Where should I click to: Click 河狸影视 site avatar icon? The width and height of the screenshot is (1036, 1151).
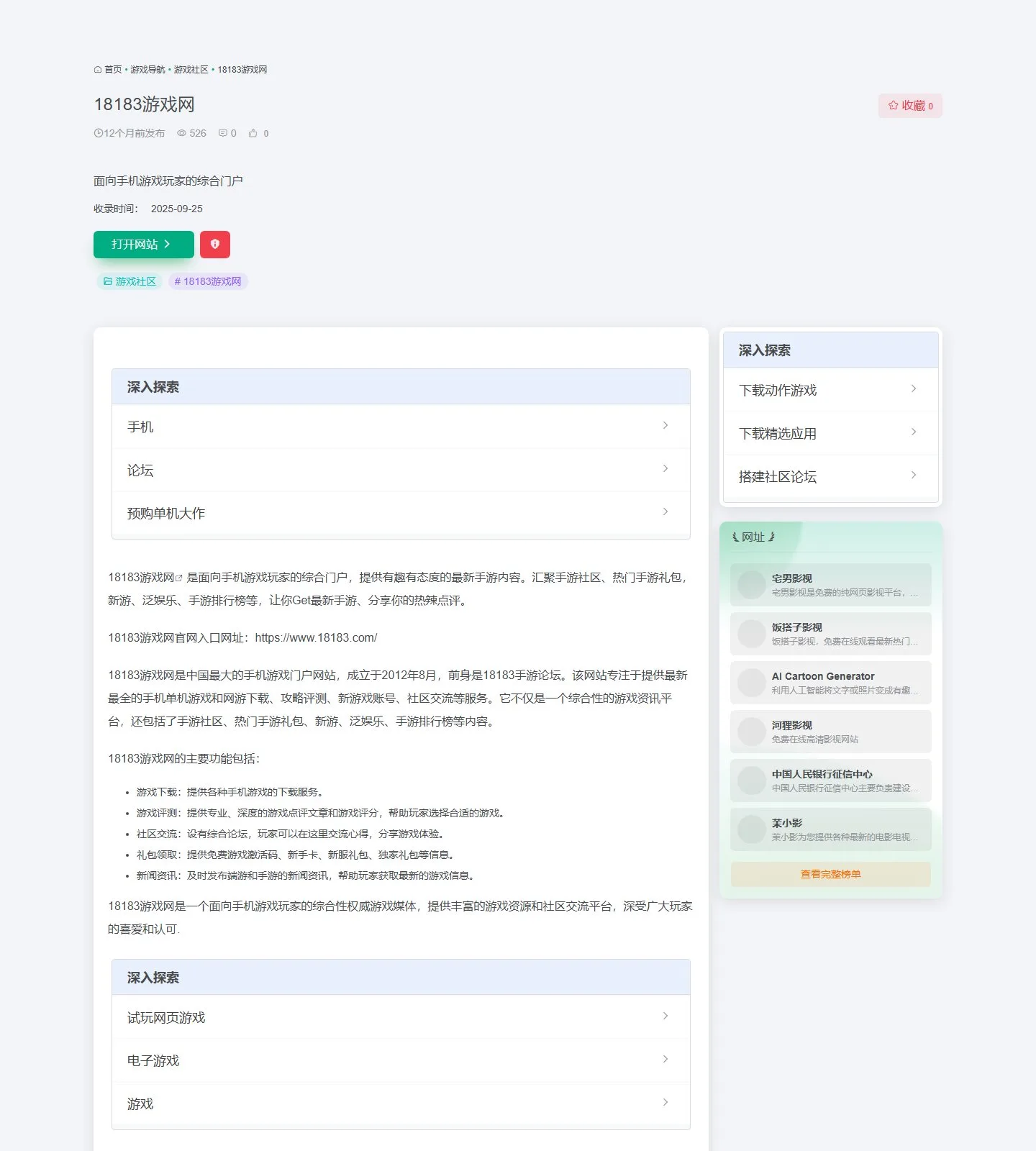coord(751,732)
